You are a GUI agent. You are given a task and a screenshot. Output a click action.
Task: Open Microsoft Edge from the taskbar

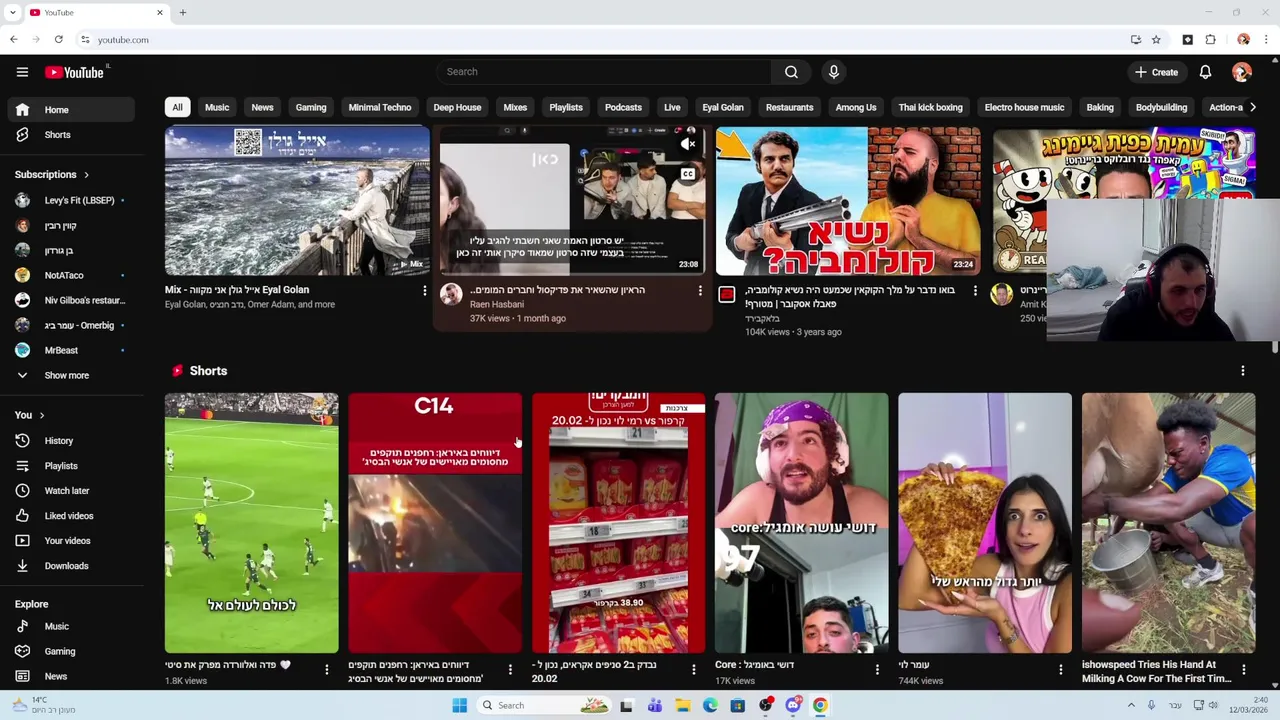pos(710,705)
